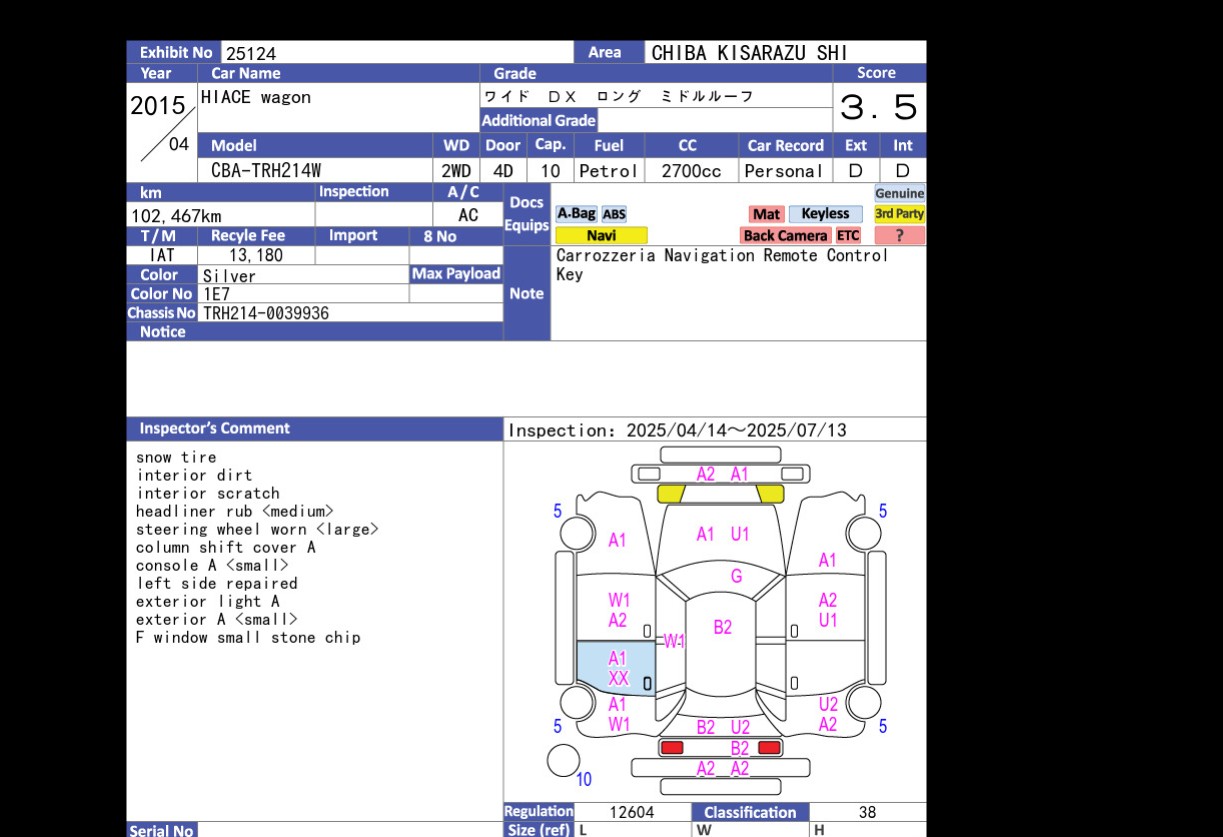Click the 'F window small stone chip' comment
The height and width of the screenshot is (837, 1223).
click(x=248, y=637)
